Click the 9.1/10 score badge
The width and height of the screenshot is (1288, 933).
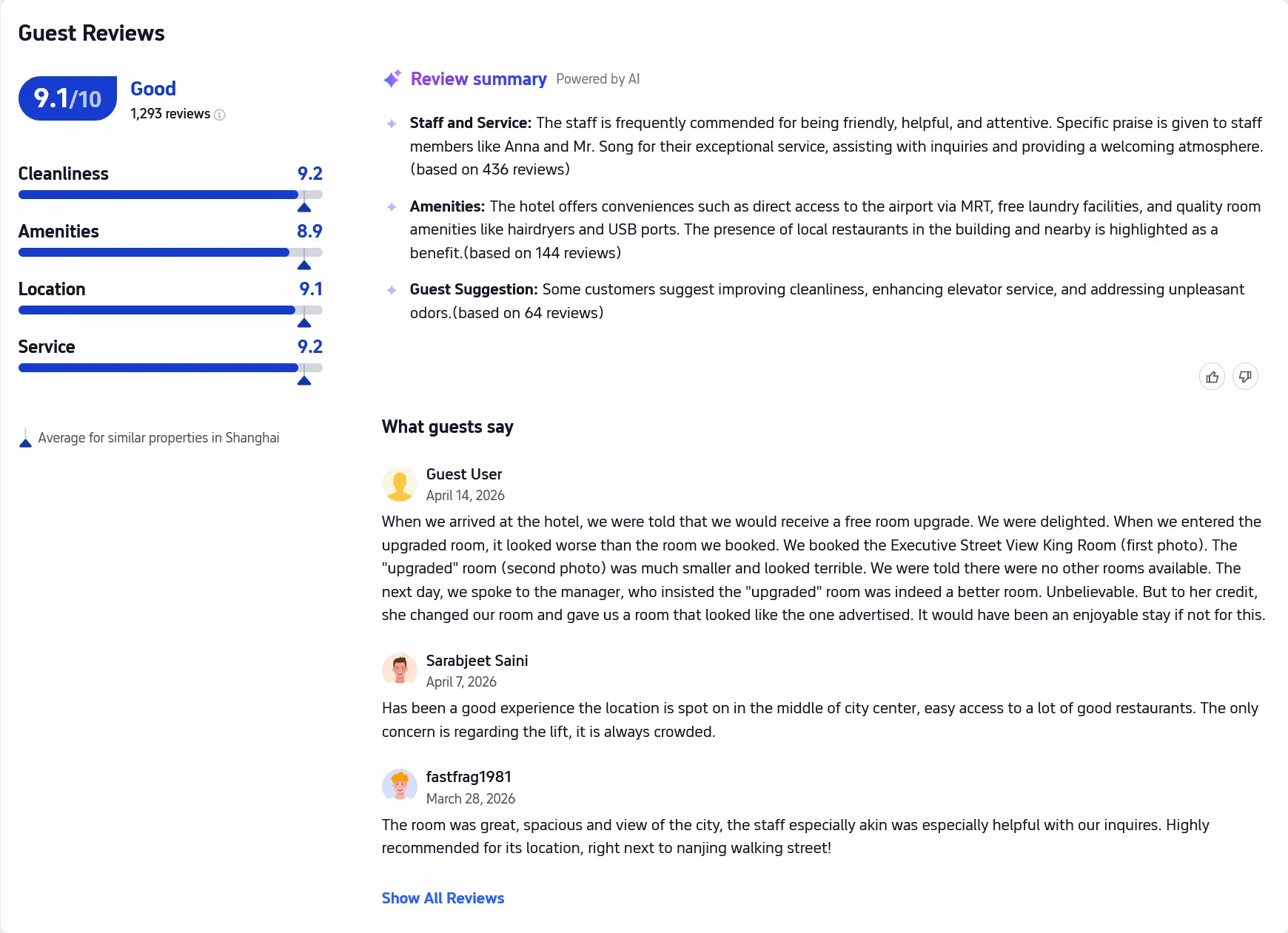click(67, 98)
